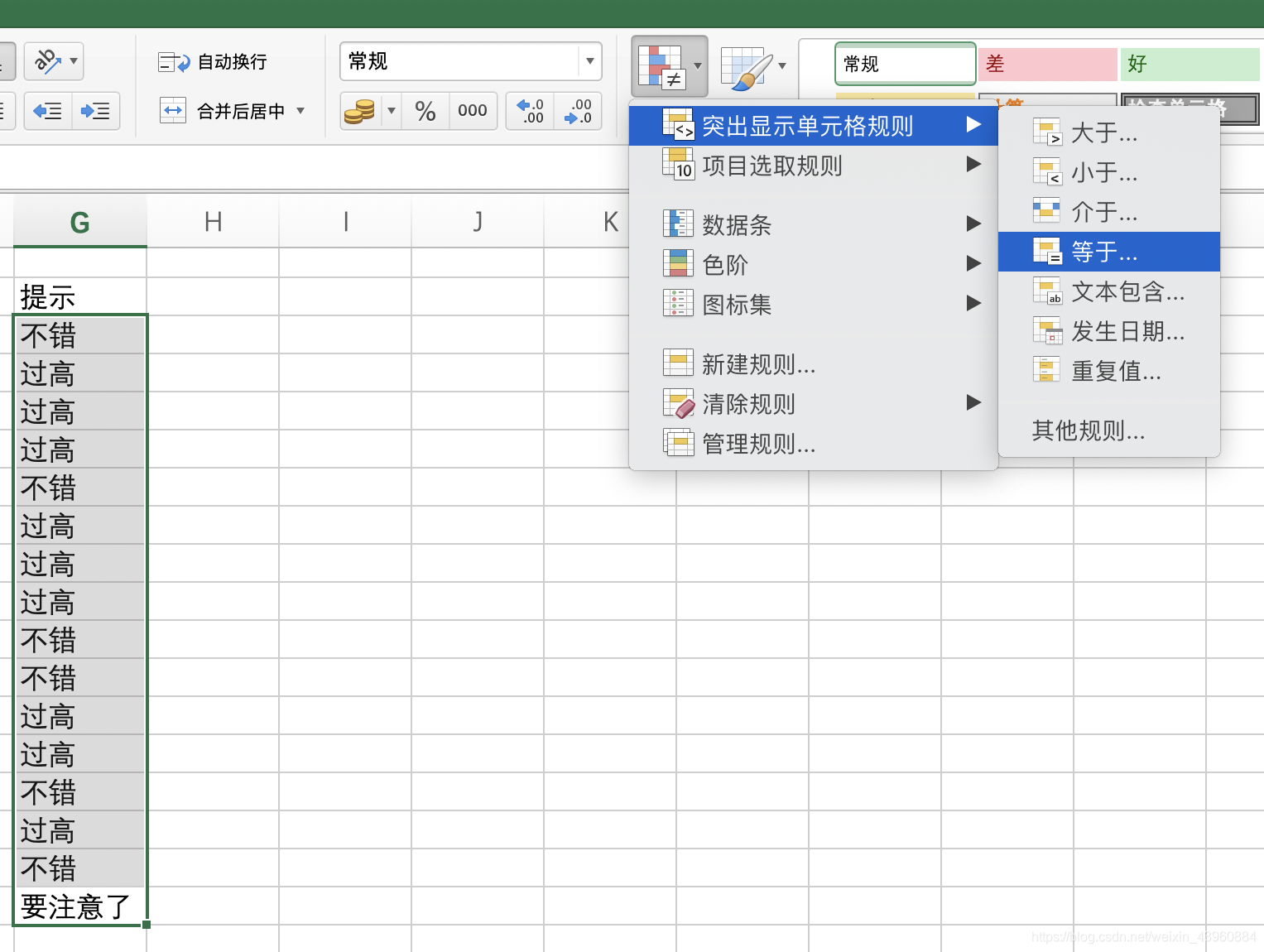This screenshot has height=952, width=1264.
Task: Apply the 好 green cell style
Action: (x=1190, y=64)
